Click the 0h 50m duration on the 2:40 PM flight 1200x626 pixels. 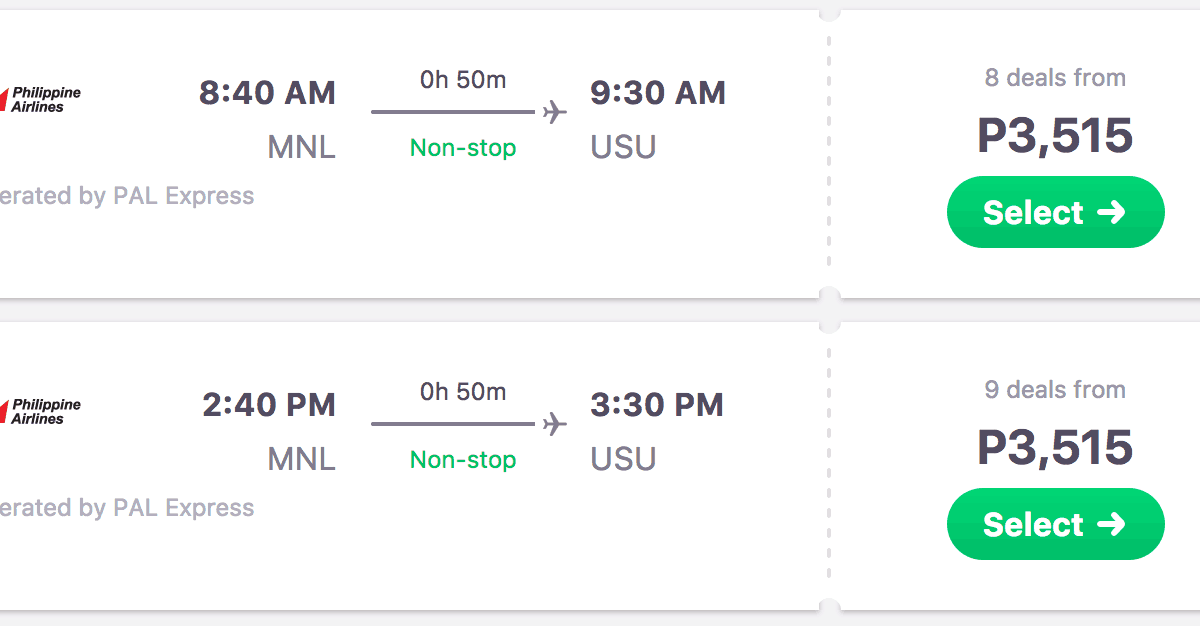click(463, 392)
